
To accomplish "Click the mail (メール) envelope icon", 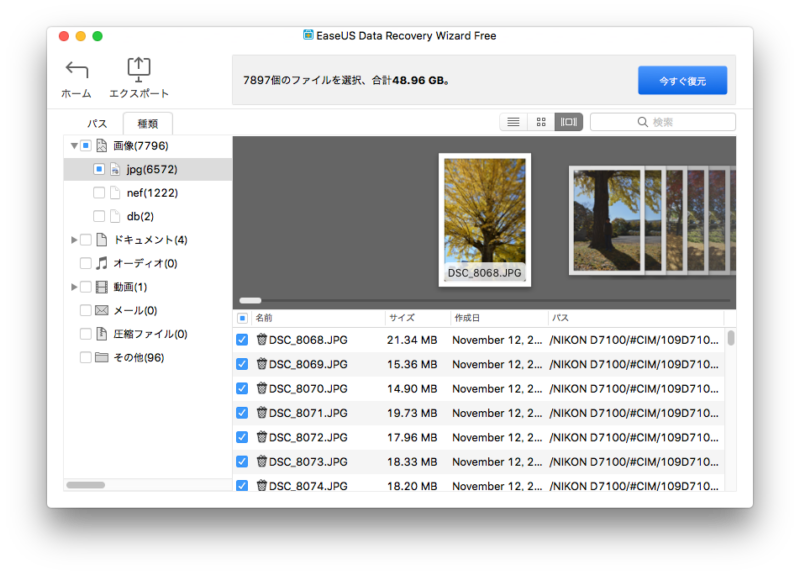I will point(101,311).
